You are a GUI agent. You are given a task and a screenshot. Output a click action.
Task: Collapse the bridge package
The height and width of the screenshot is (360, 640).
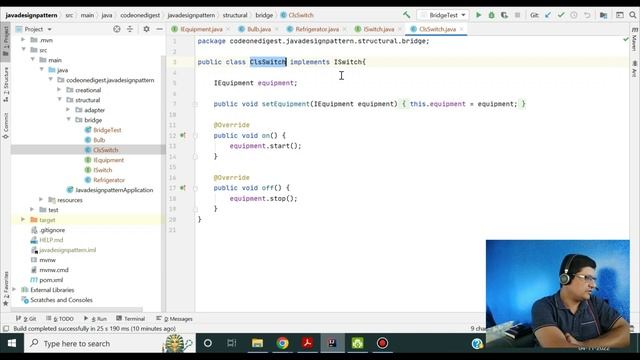pos(68,120)
